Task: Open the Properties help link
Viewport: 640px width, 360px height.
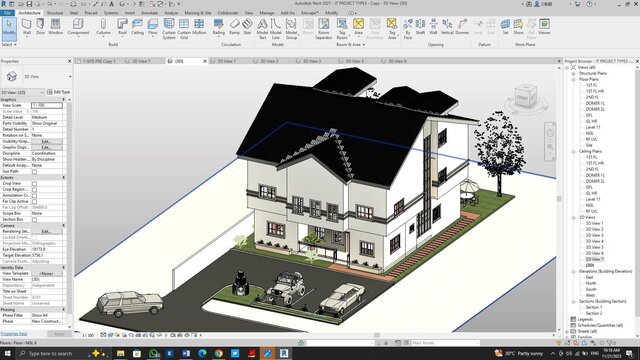Action: 14,334
